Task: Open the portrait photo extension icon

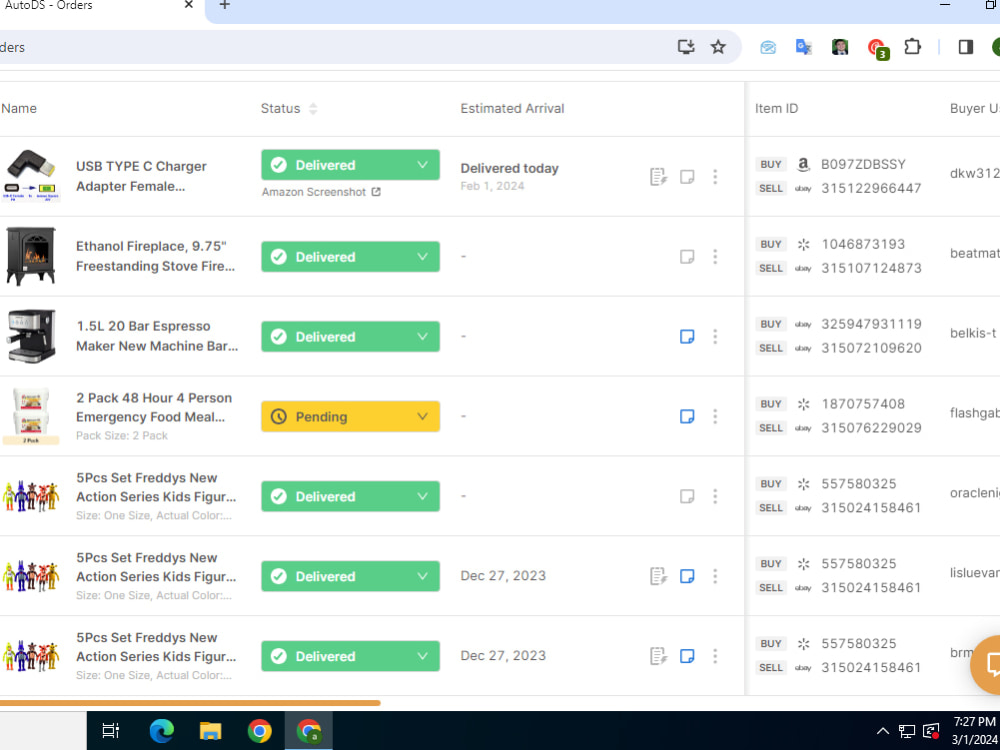Action: tap(840, 47)
